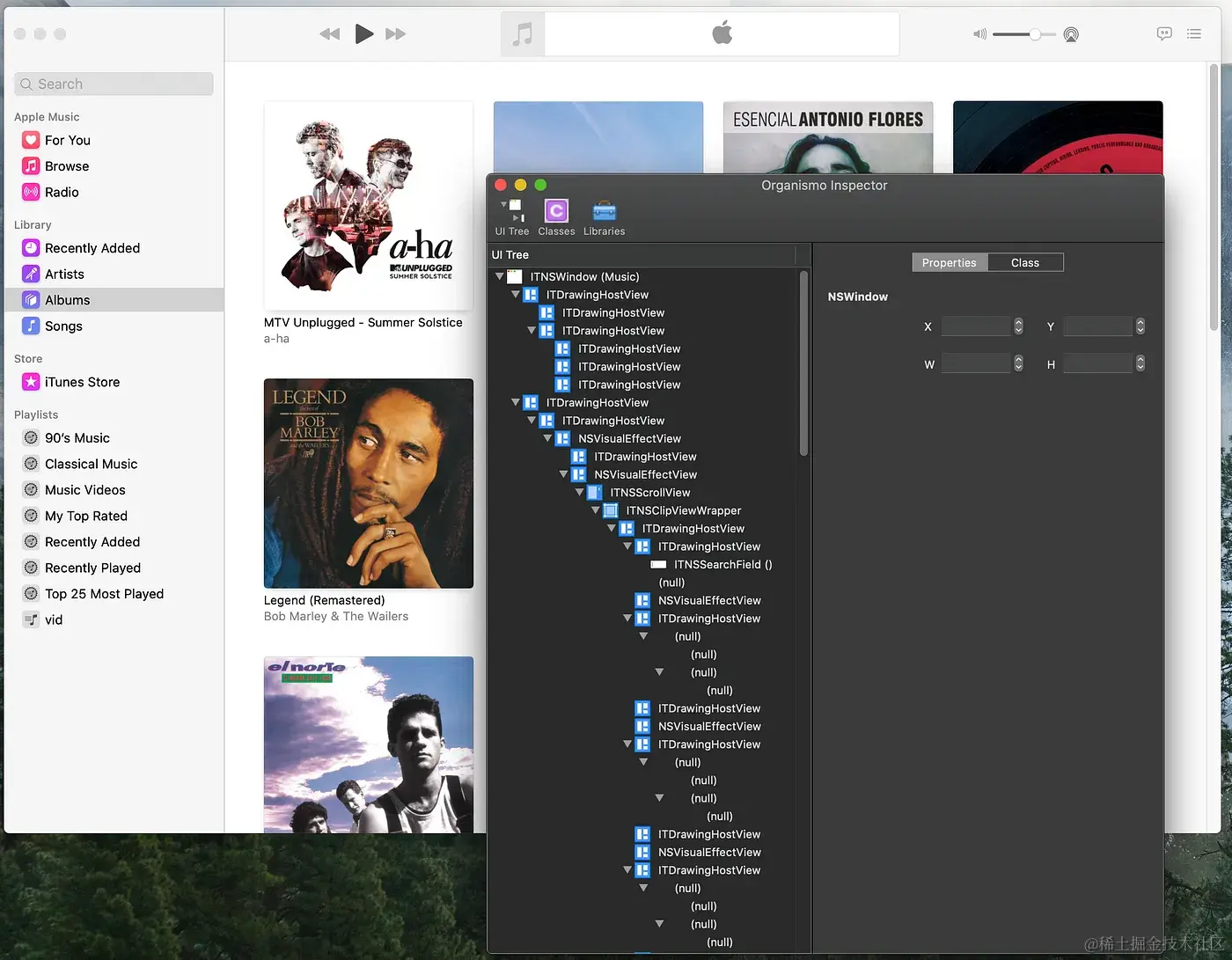
Task: Open the Libraries toolbar item
Action: (x=604, y=217)
